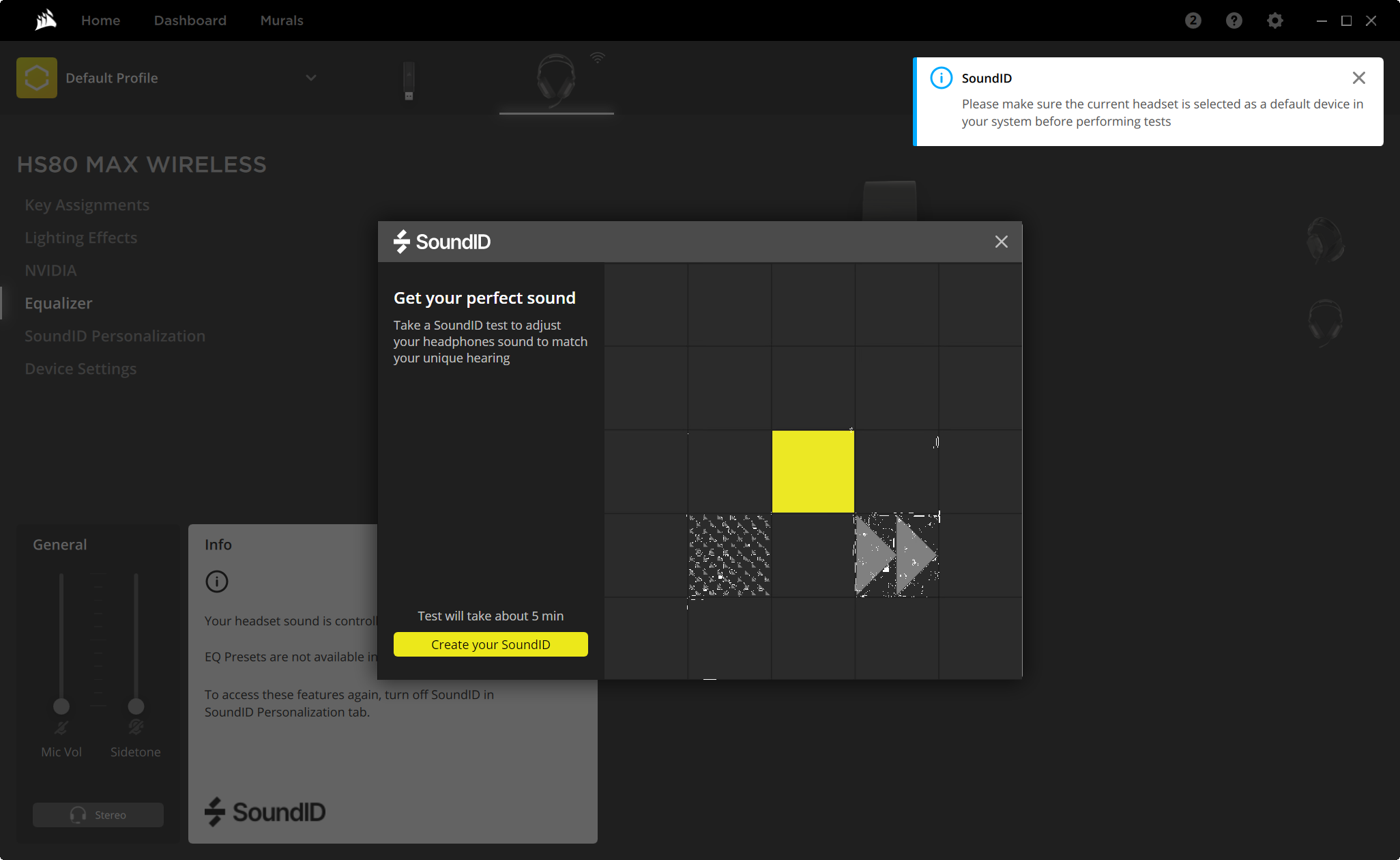Open Device Settings section
The image size is (1400, 860).
(81, 369)
